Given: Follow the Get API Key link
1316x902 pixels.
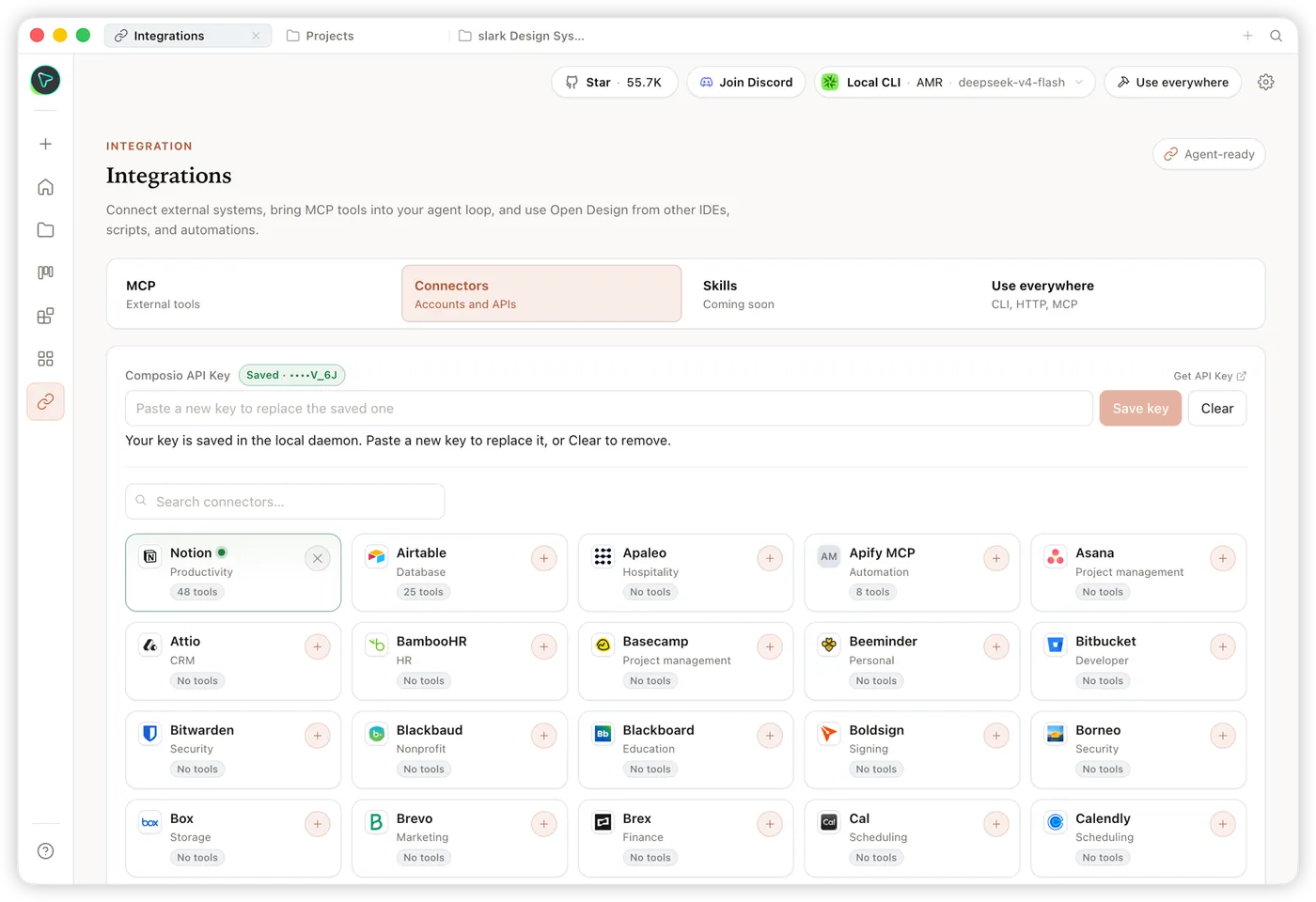Looking at the screenshot, I should [x=1210, y=376].
